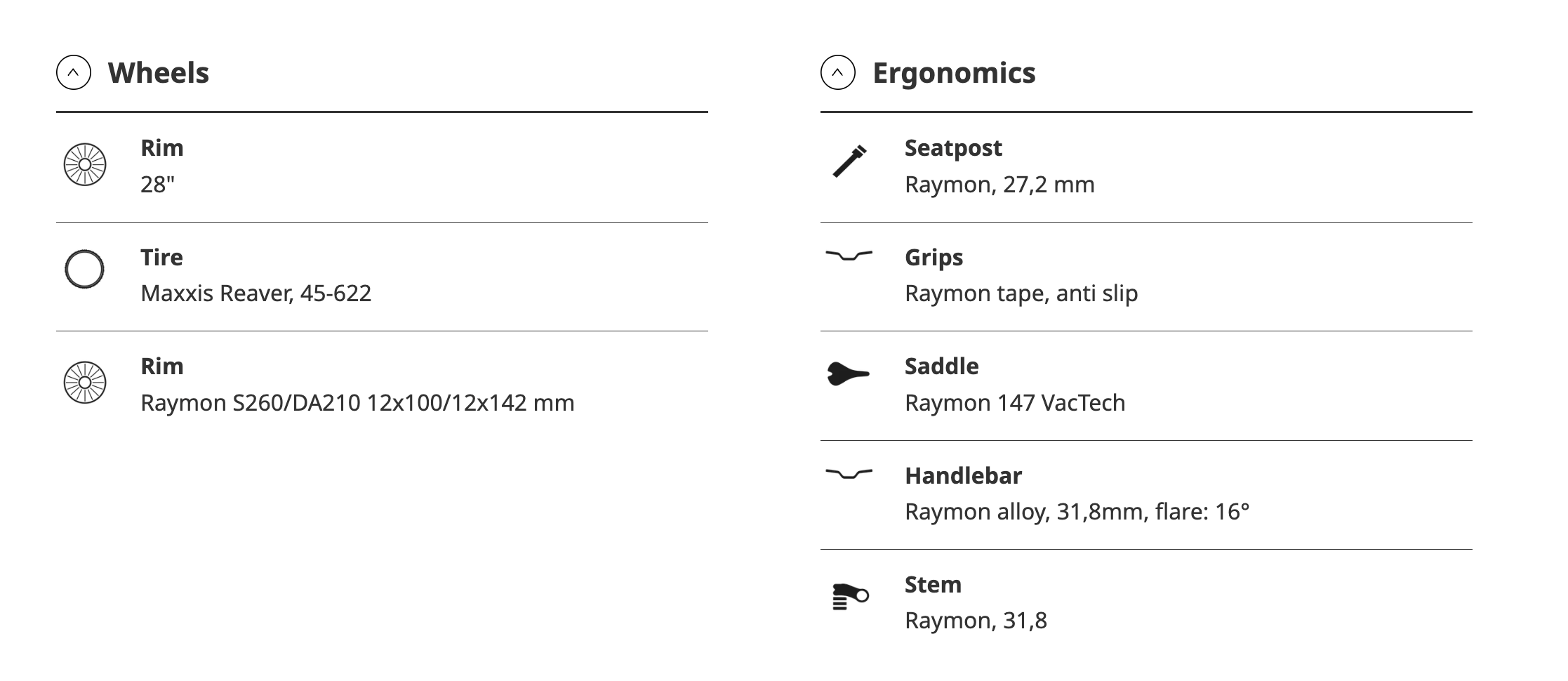Screen dimensions: 1568x681
Task: Click the Raymon 147 VacTech saddle value
Action: point(1015,403)
